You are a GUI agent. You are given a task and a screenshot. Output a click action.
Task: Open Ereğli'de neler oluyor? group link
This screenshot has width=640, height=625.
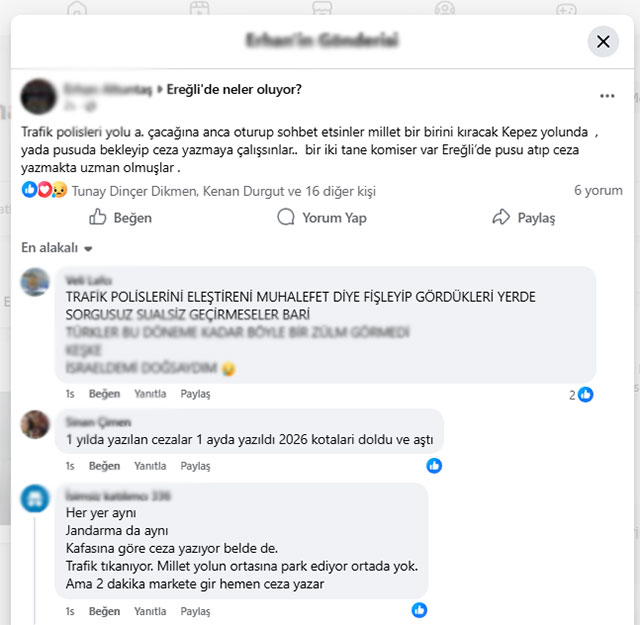[x=234, y=89]
